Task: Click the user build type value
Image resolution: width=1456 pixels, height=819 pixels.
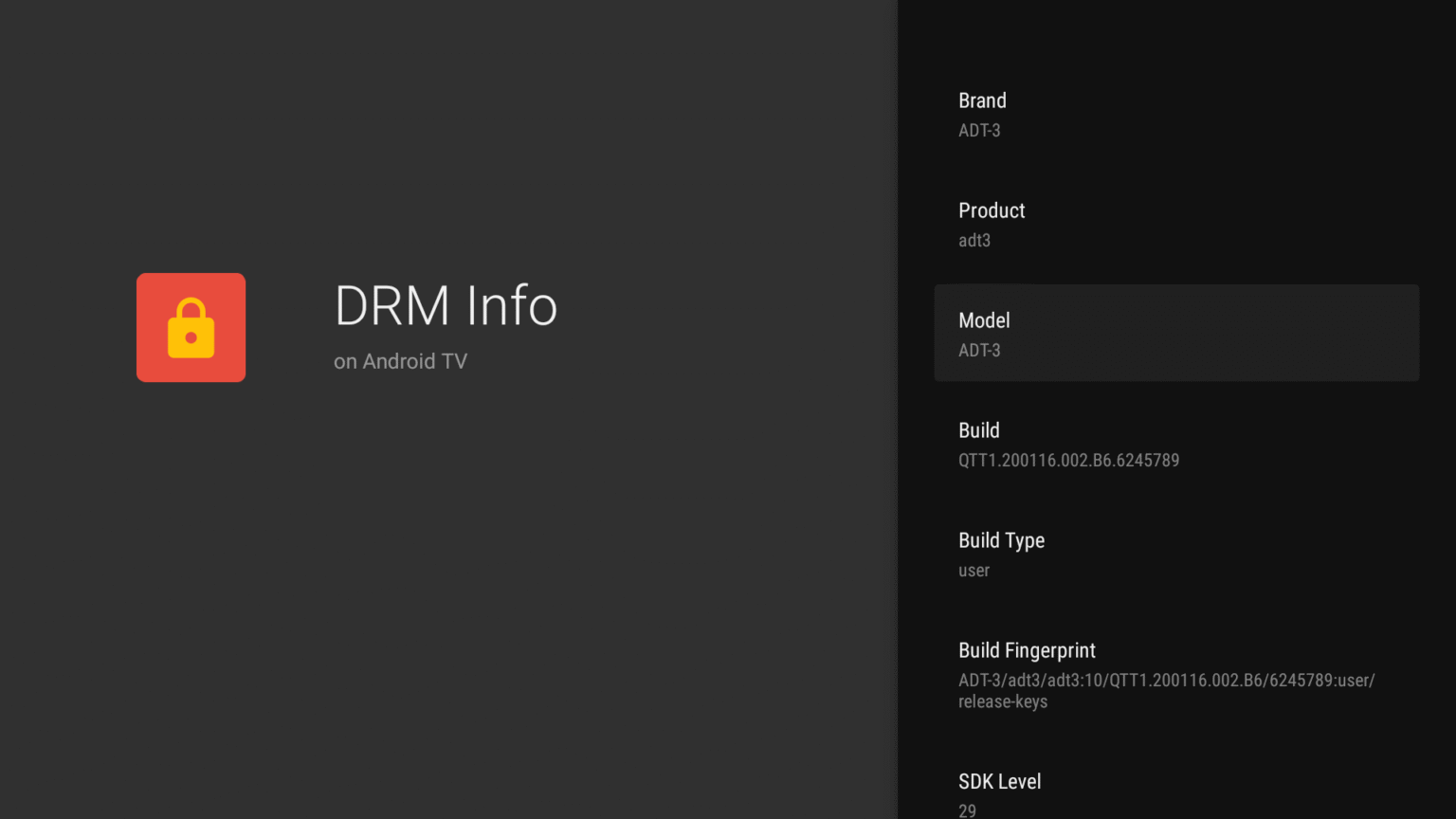Action: [x=974, y=570]
